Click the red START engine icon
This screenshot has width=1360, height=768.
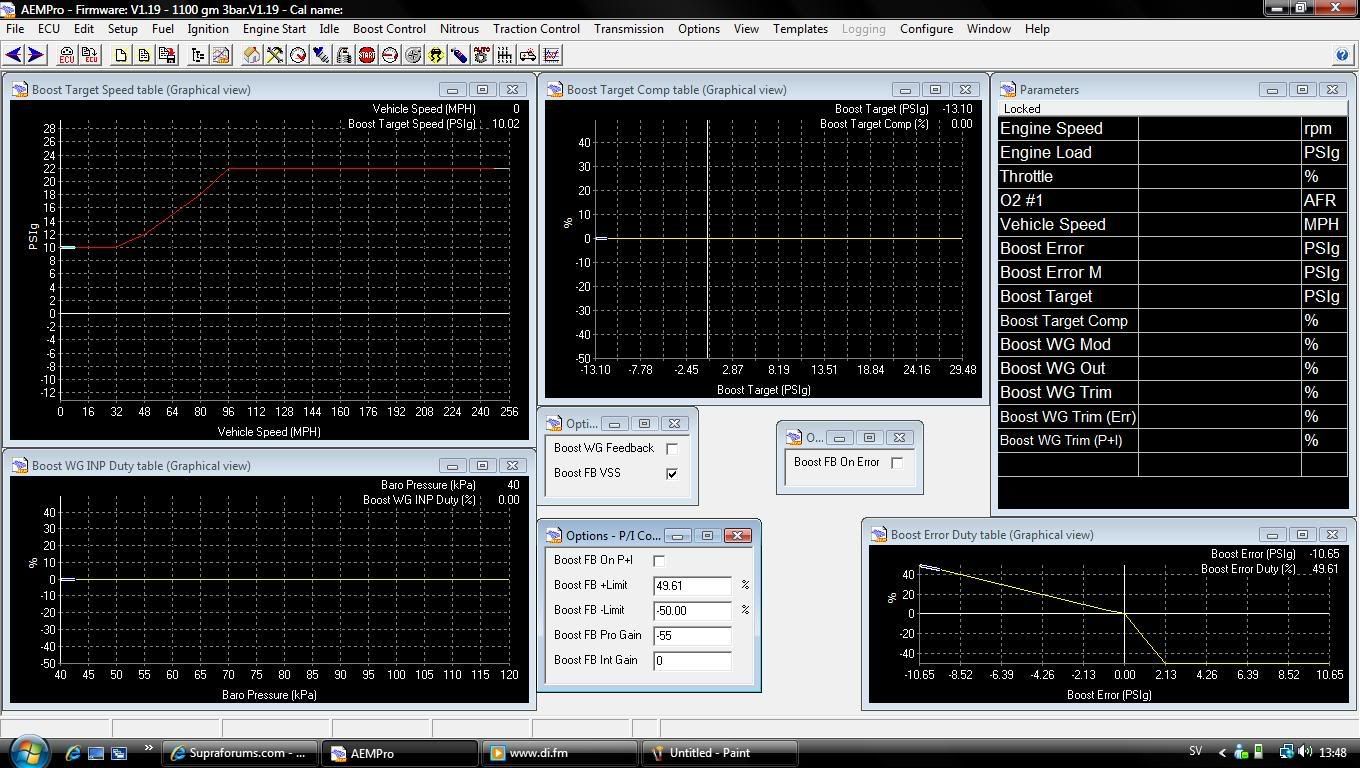367,55
